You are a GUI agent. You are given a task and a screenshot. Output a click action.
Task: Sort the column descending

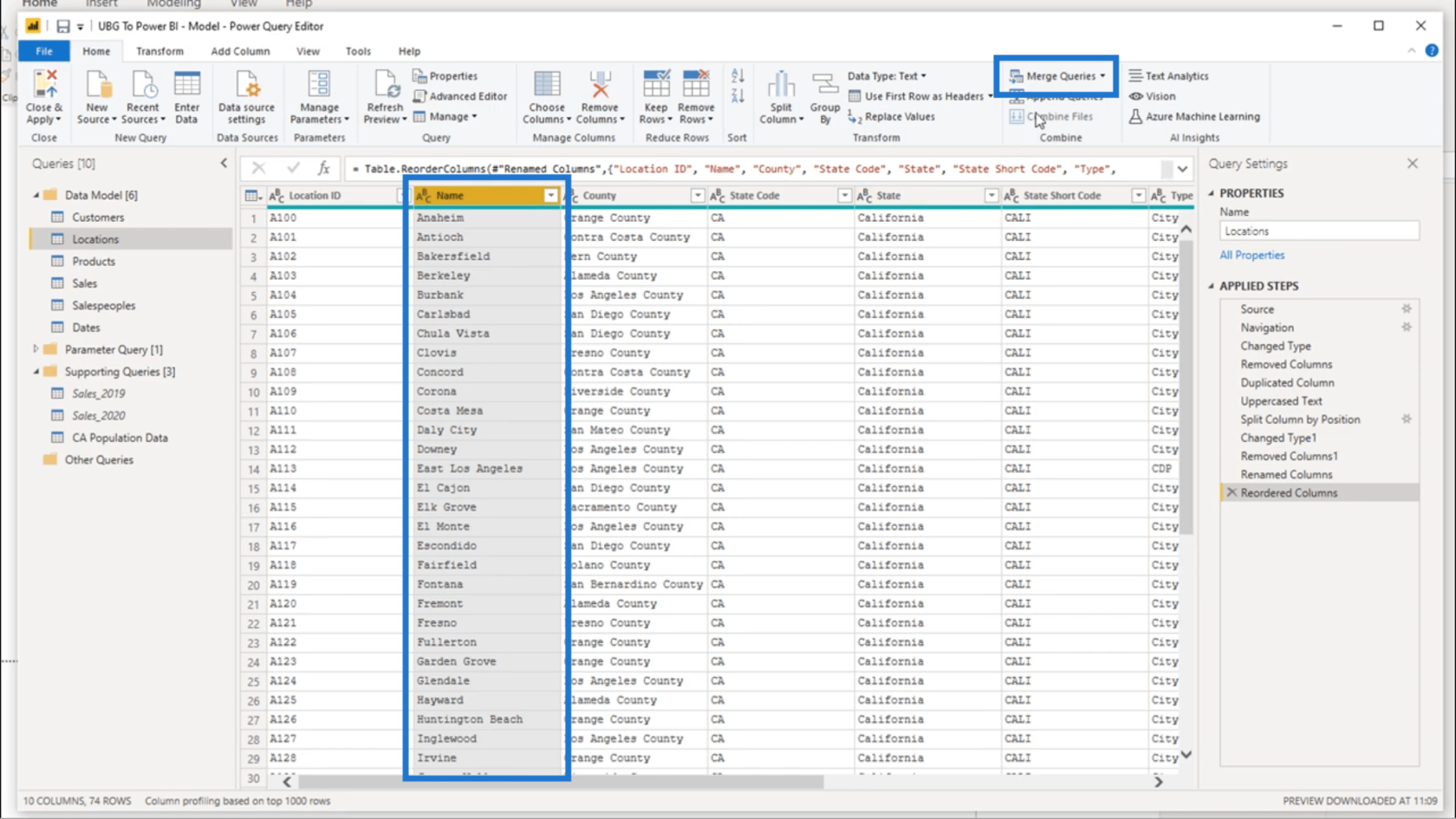point(738,95)
